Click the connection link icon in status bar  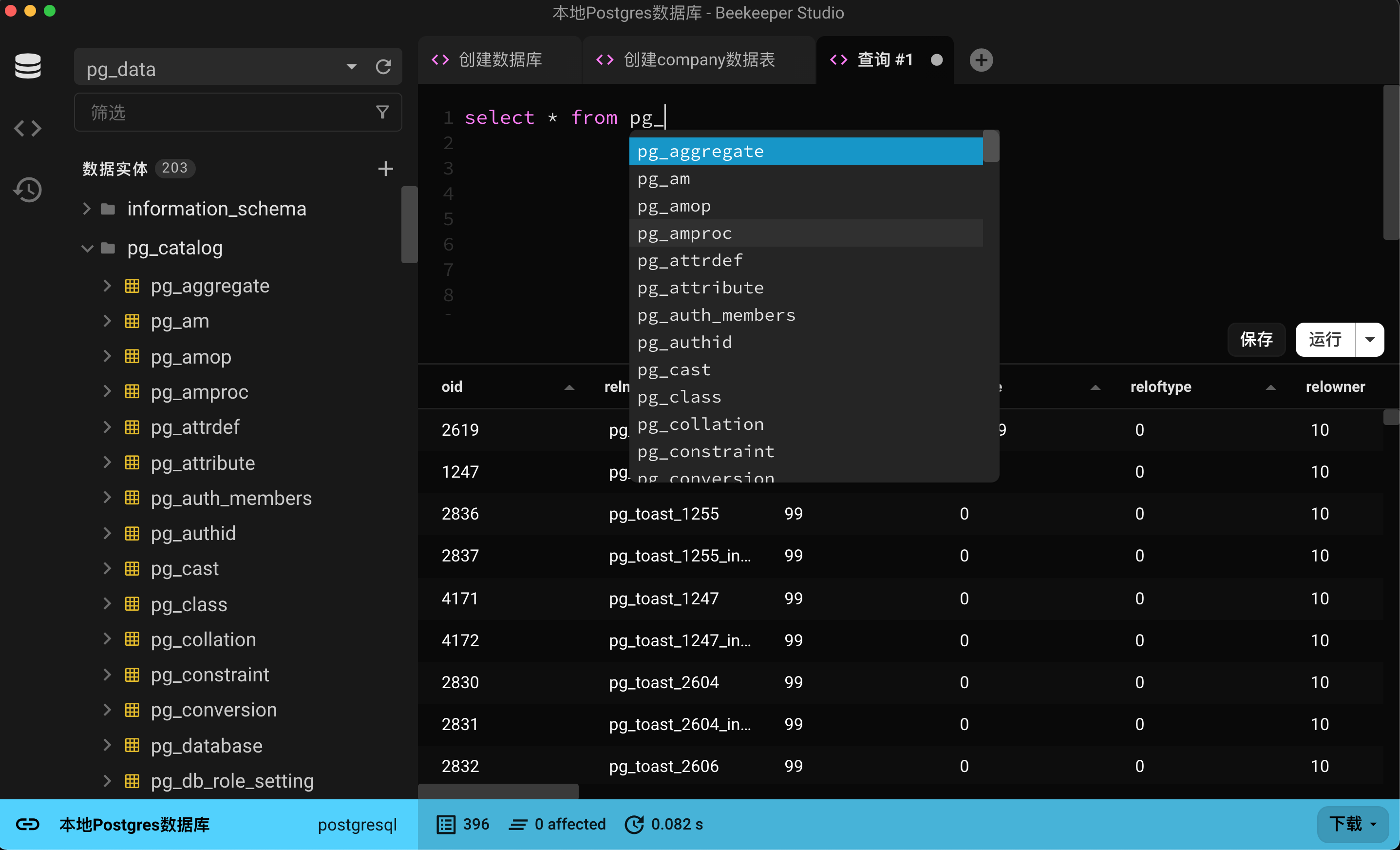pyautogui.click(x=27, y=824)
